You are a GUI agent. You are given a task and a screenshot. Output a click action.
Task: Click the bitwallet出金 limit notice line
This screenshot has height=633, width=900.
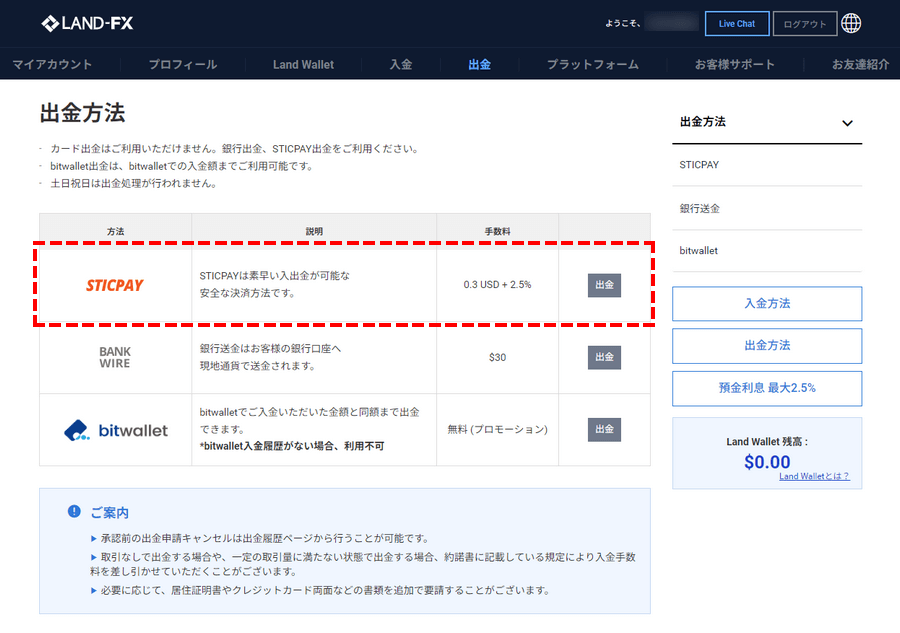(182, 166)
